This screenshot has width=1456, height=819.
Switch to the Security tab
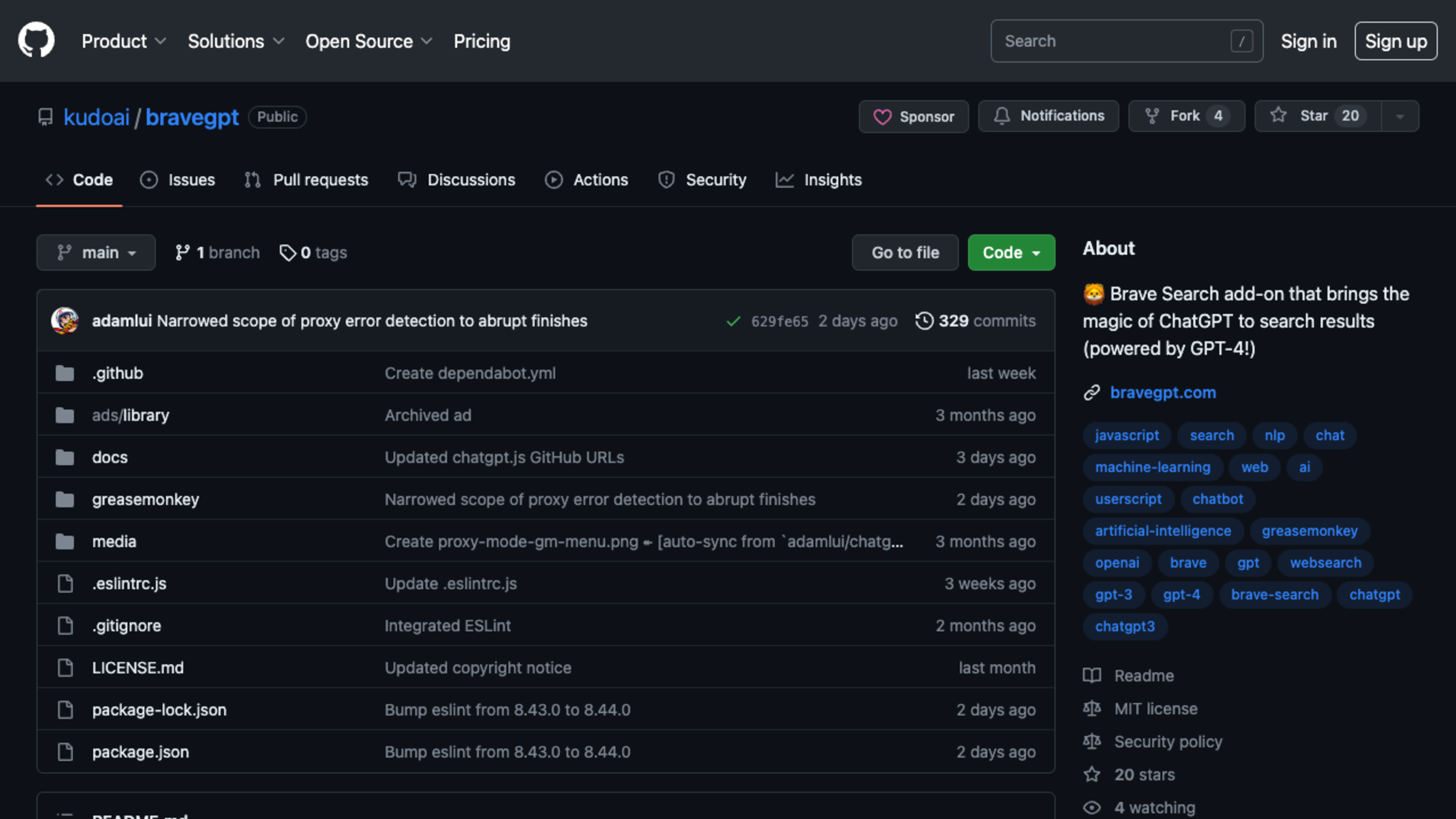point(702,180)
